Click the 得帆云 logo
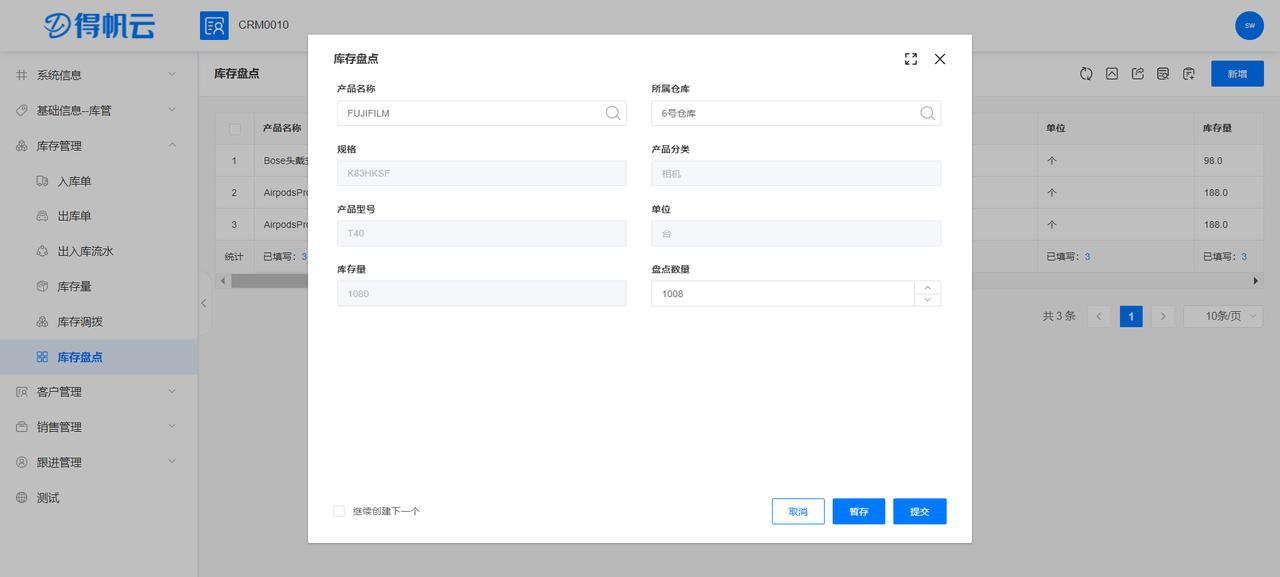This screenshot has height=577, width=1280. coord(97,25)
